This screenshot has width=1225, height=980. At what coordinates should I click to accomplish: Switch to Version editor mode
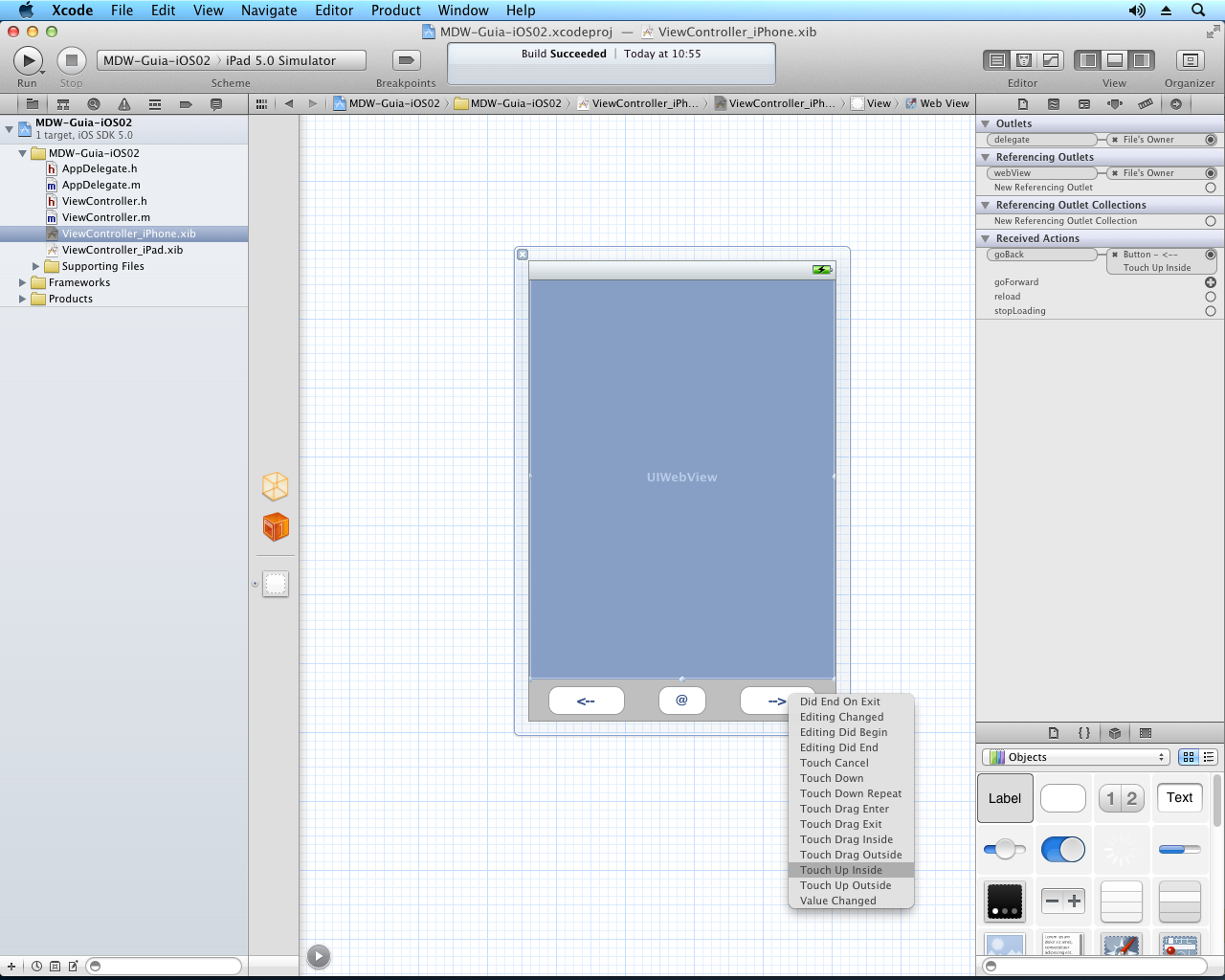(1051, 60)
